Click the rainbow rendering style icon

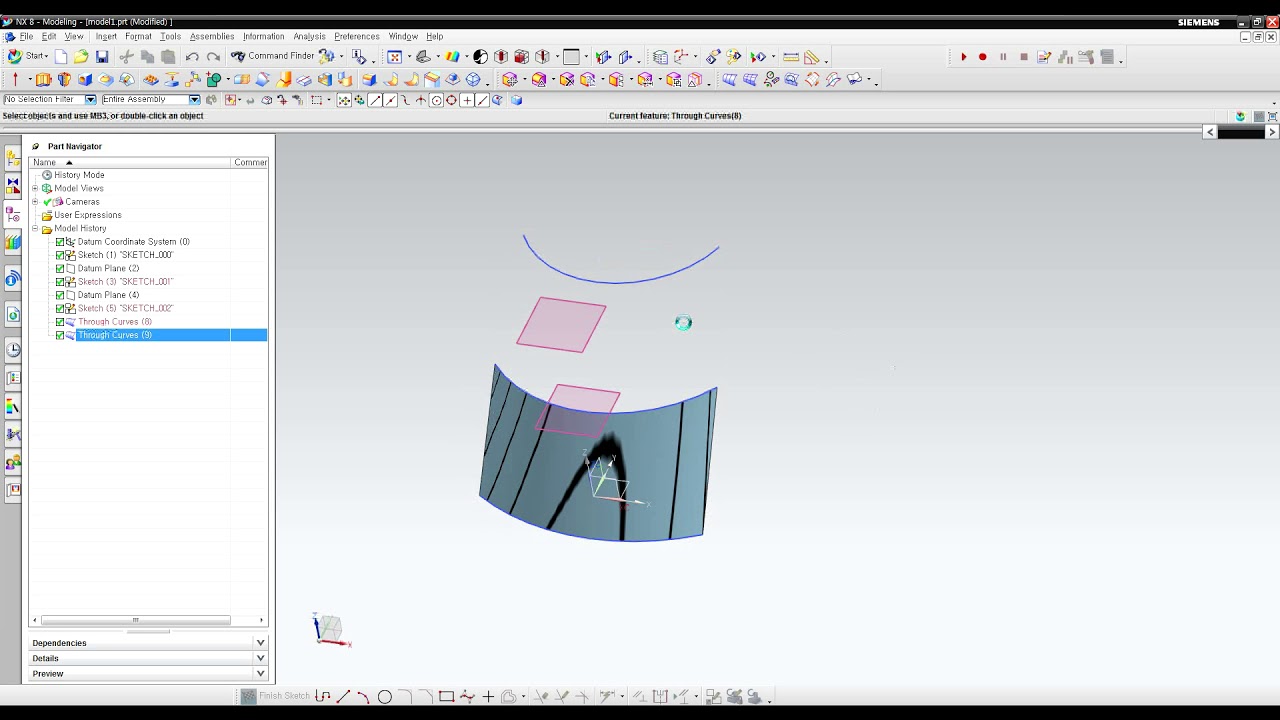tap(453, 57)
